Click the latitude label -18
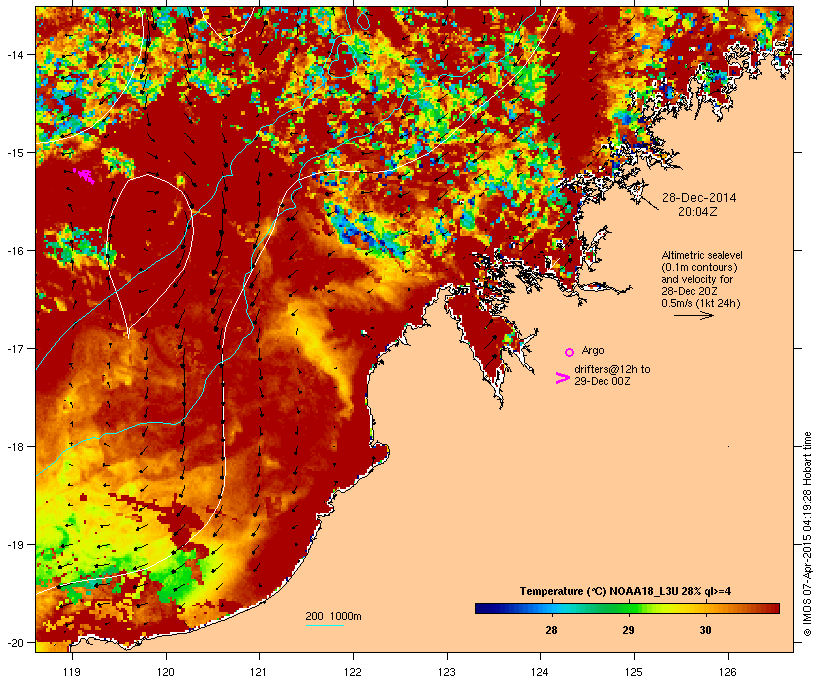The width and height of the screenshot is (820, 680). (x=14, y=446)
